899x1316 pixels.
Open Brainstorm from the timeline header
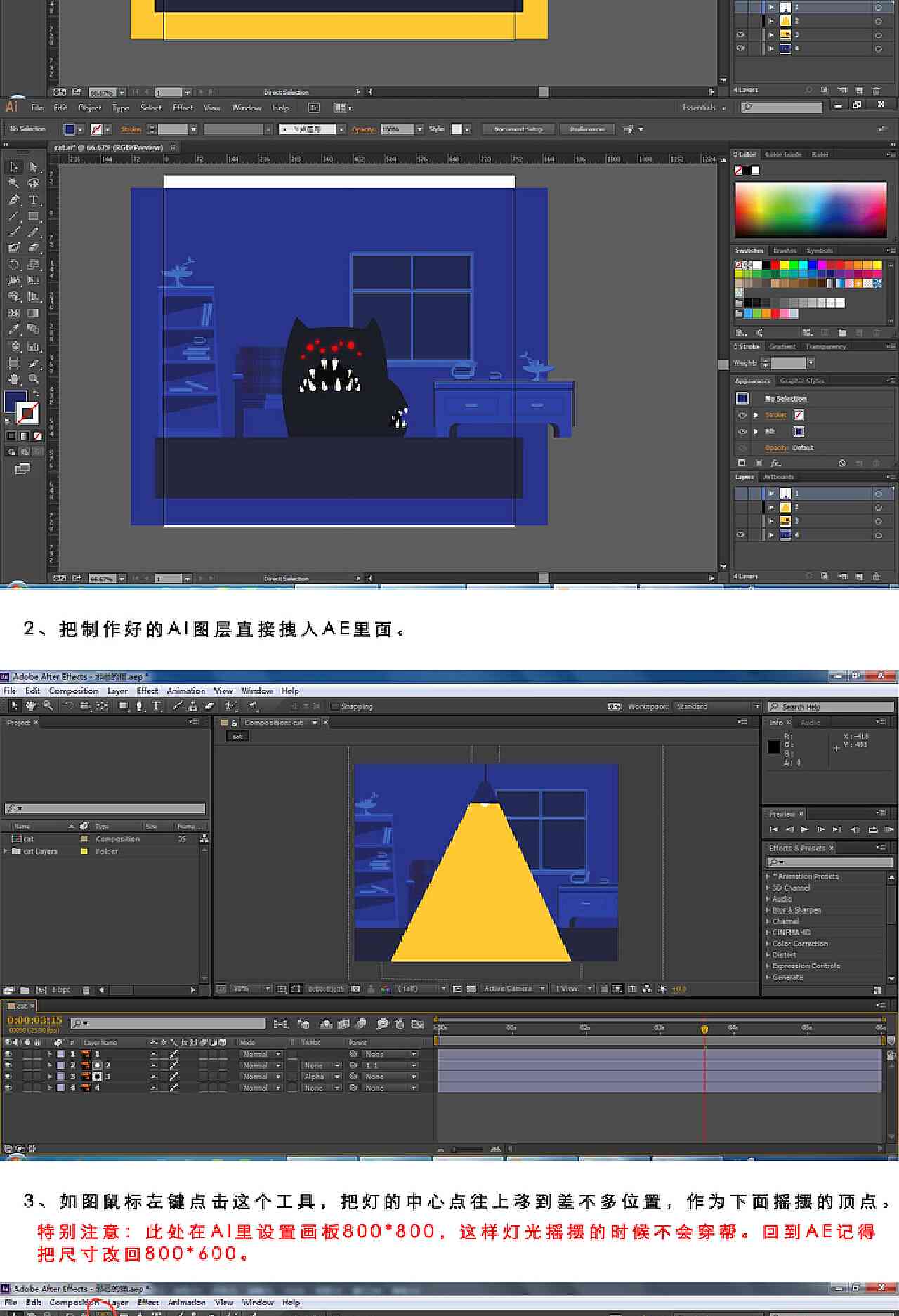(x=383, y=1024)
